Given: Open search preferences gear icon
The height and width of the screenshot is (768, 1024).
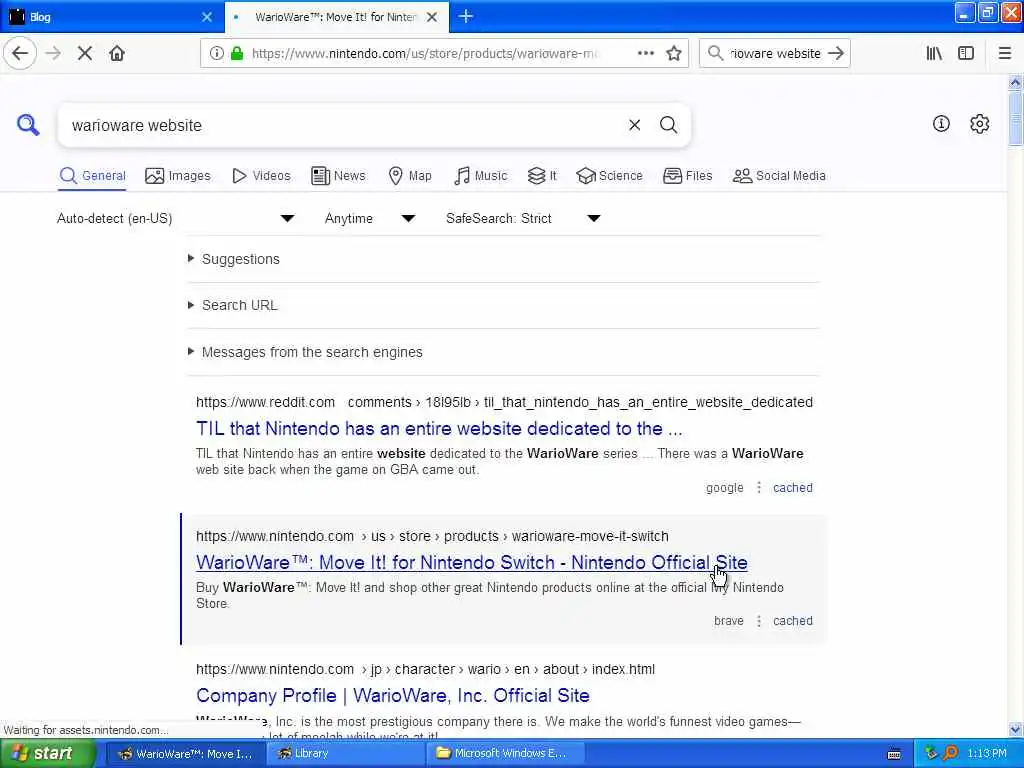Looking at the screenshot, I should [979, 123].
